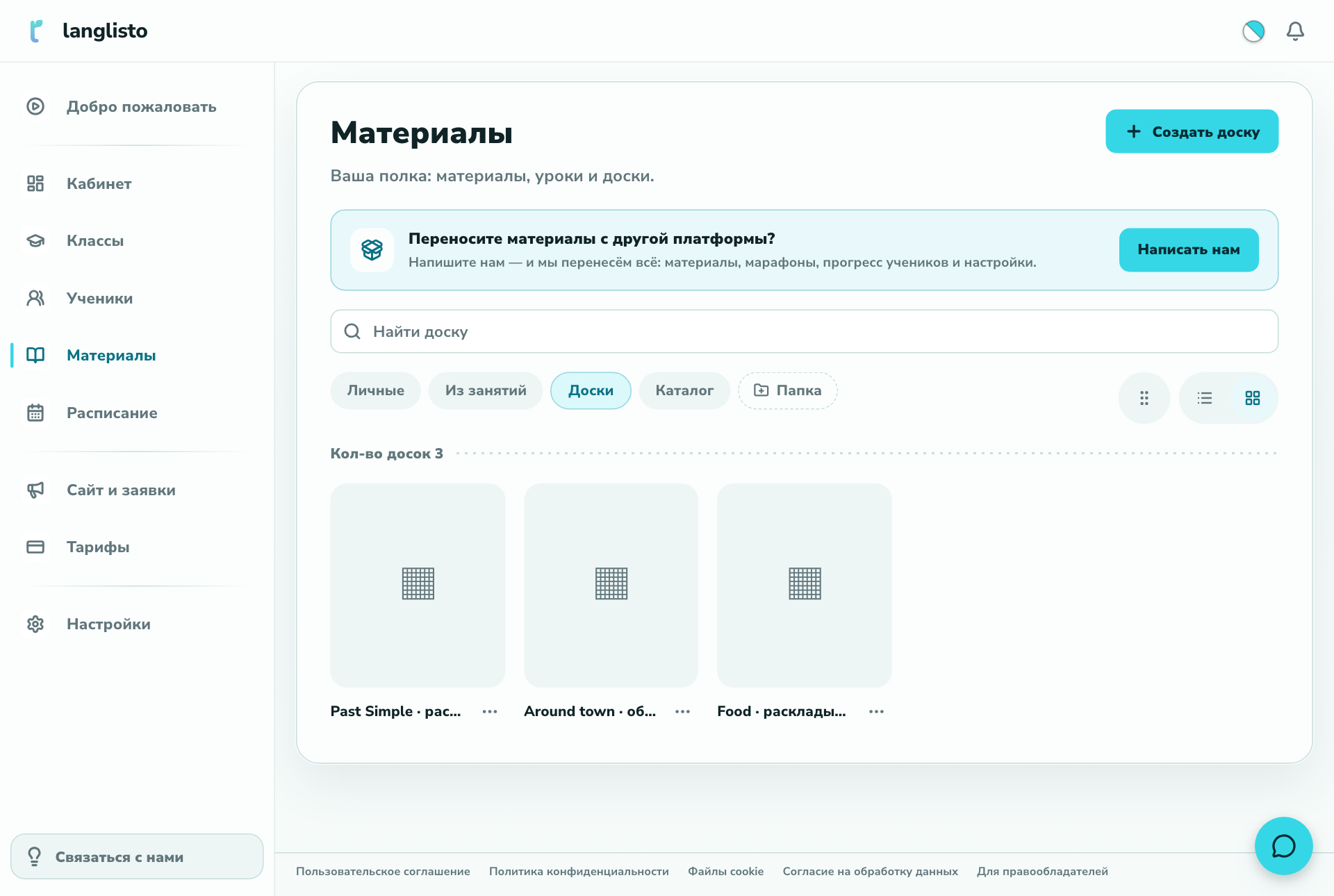Click the 'Написать нам' banner button
This screenshot has height=896, width=1334.
(1188, 249)
